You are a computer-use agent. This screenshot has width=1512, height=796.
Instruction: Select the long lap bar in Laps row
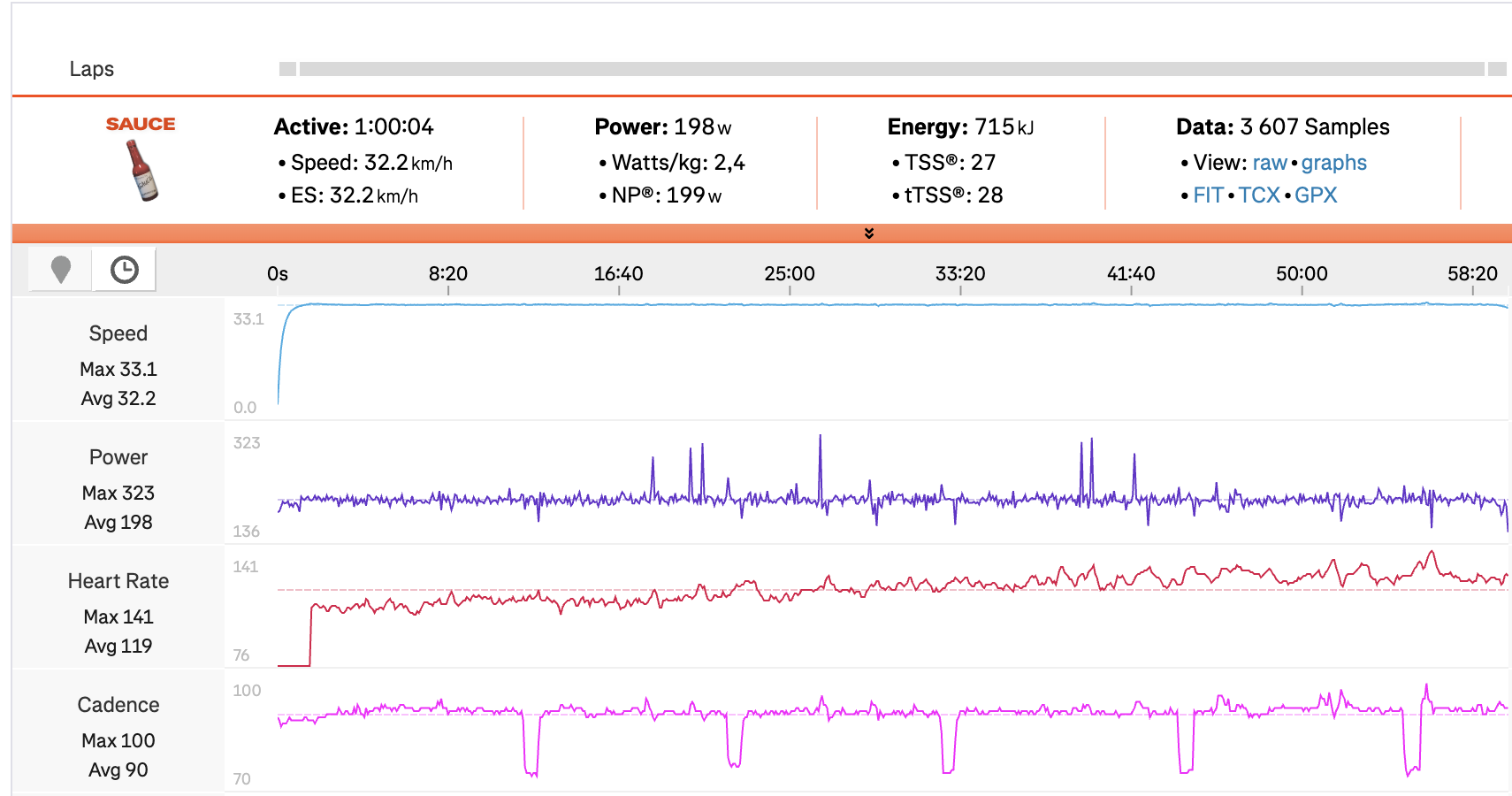pyautogui.click(x=891, y=69)
